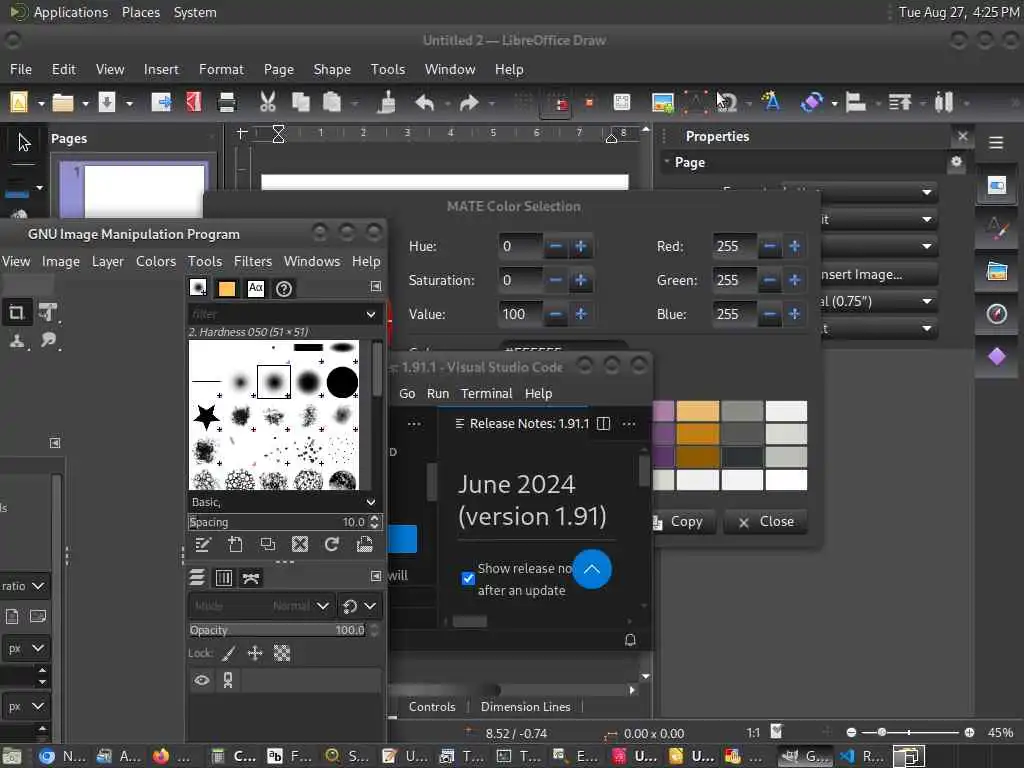Switch to the Dimension Lines layer tab
This screenshot has width=1024, height=768.
(x=525, y=707)
